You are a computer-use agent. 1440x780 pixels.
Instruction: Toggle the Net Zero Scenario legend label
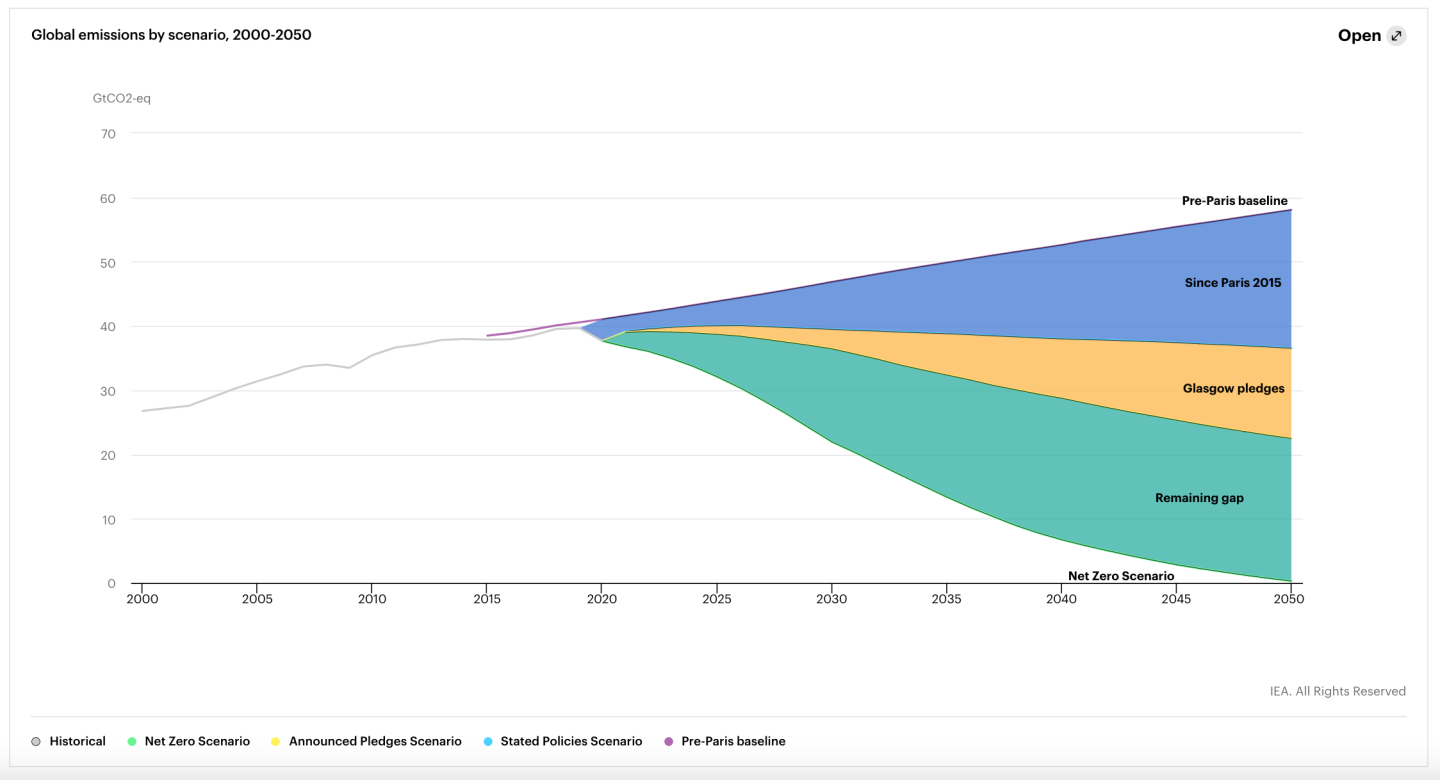(197, 742)
